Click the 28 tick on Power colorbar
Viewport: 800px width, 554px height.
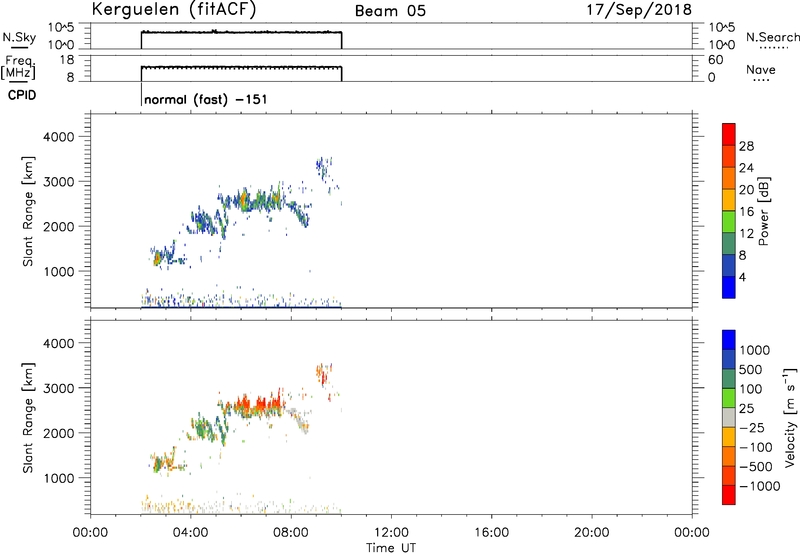click(746, 146)
